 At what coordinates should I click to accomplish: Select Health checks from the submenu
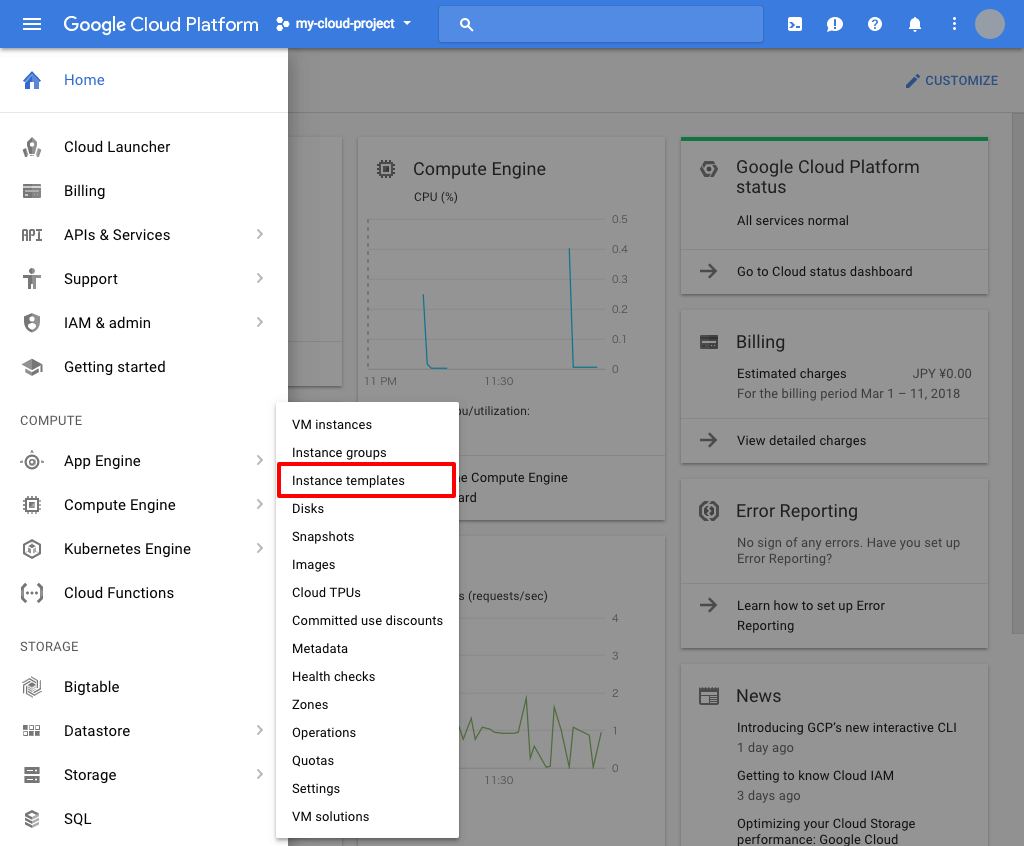pos(367,677)
